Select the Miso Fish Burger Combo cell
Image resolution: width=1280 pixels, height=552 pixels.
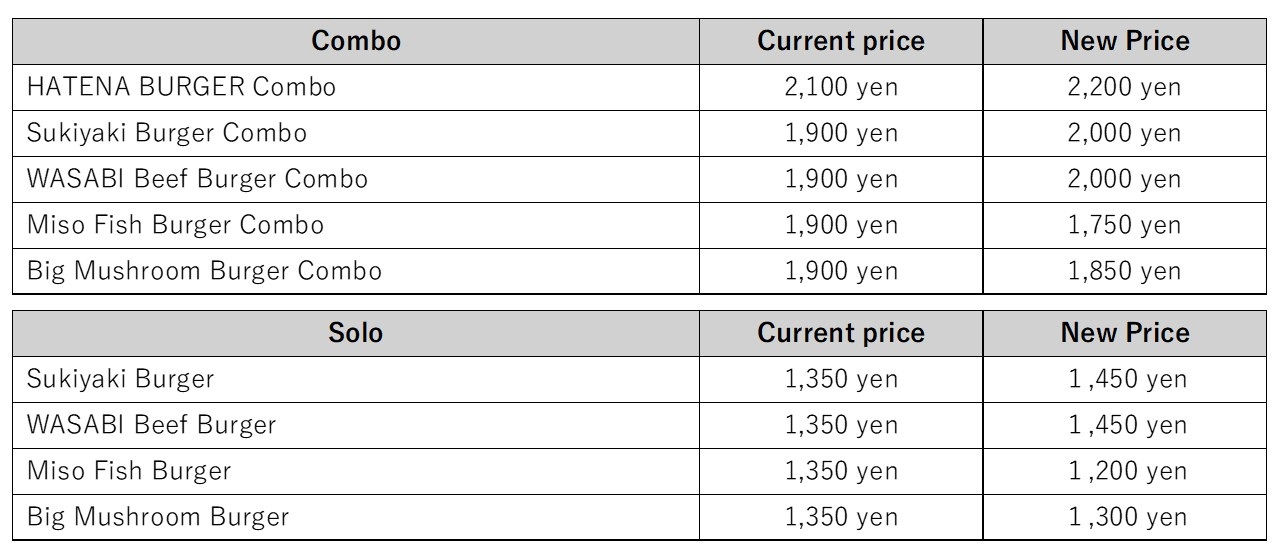click(x=175, y=225)
